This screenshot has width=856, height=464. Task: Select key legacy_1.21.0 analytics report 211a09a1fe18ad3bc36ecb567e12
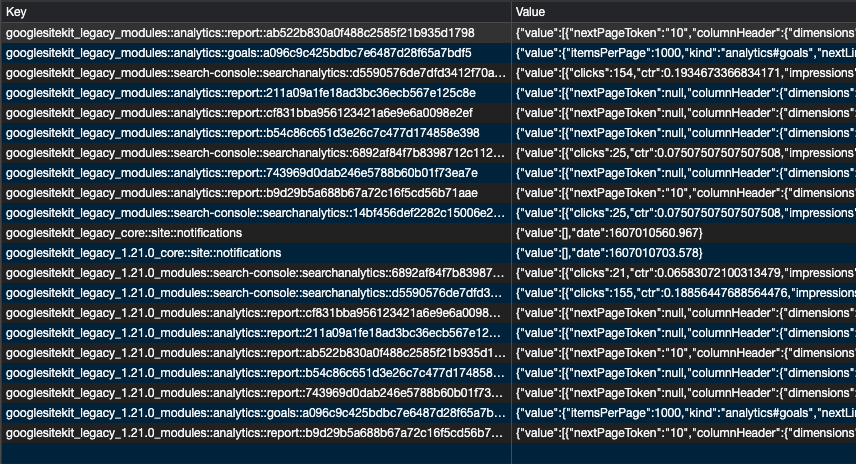[x=255, y=333]
